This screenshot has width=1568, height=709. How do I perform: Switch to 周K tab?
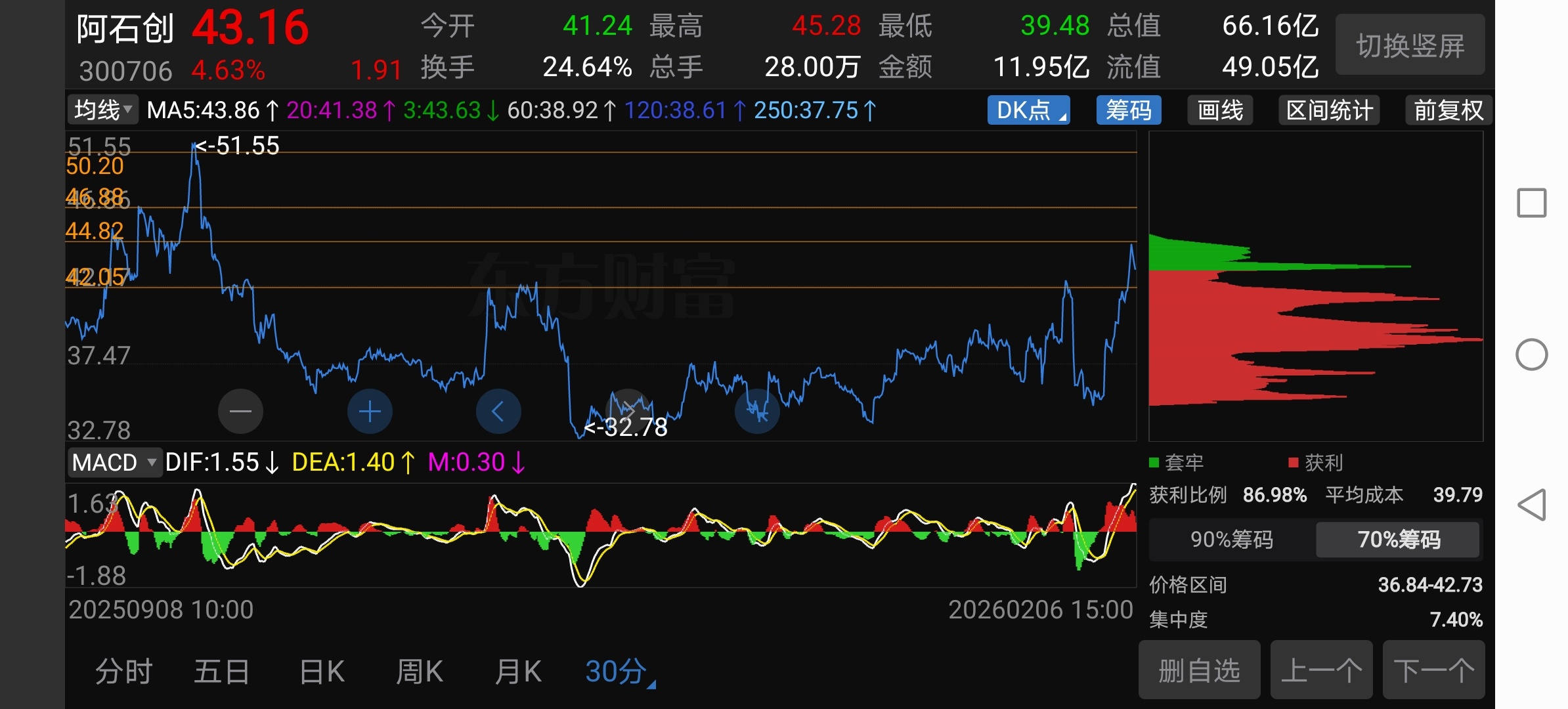[419, 672]
